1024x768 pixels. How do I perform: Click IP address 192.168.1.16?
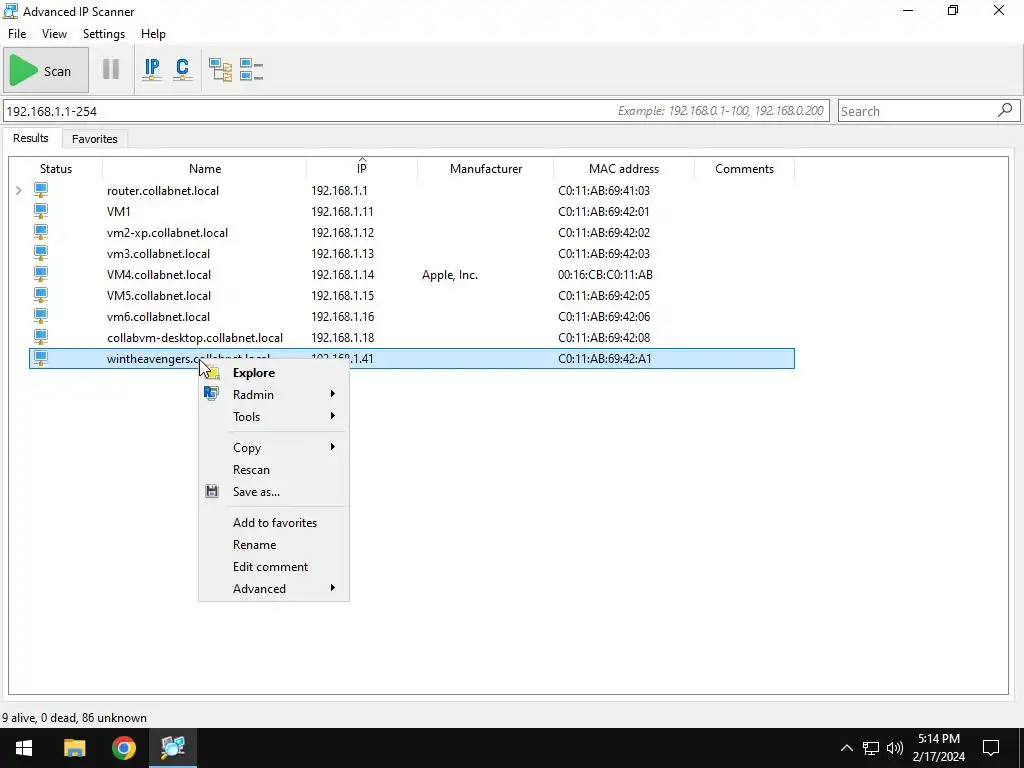[342, 317]
